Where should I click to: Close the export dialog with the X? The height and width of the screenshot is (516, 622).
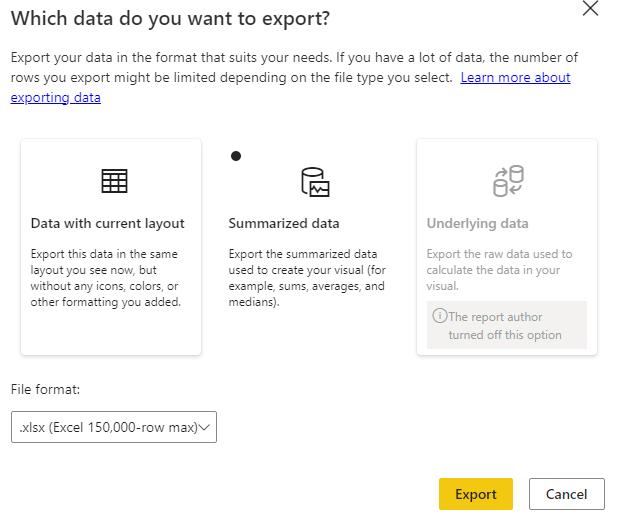(590, 8)
